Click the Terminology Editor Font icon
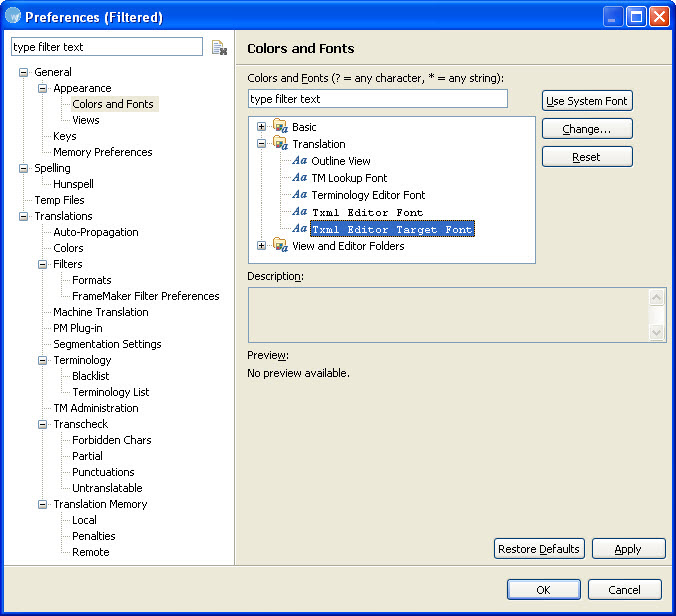This screenshot has height=616, width=676. tap(300, 195)
